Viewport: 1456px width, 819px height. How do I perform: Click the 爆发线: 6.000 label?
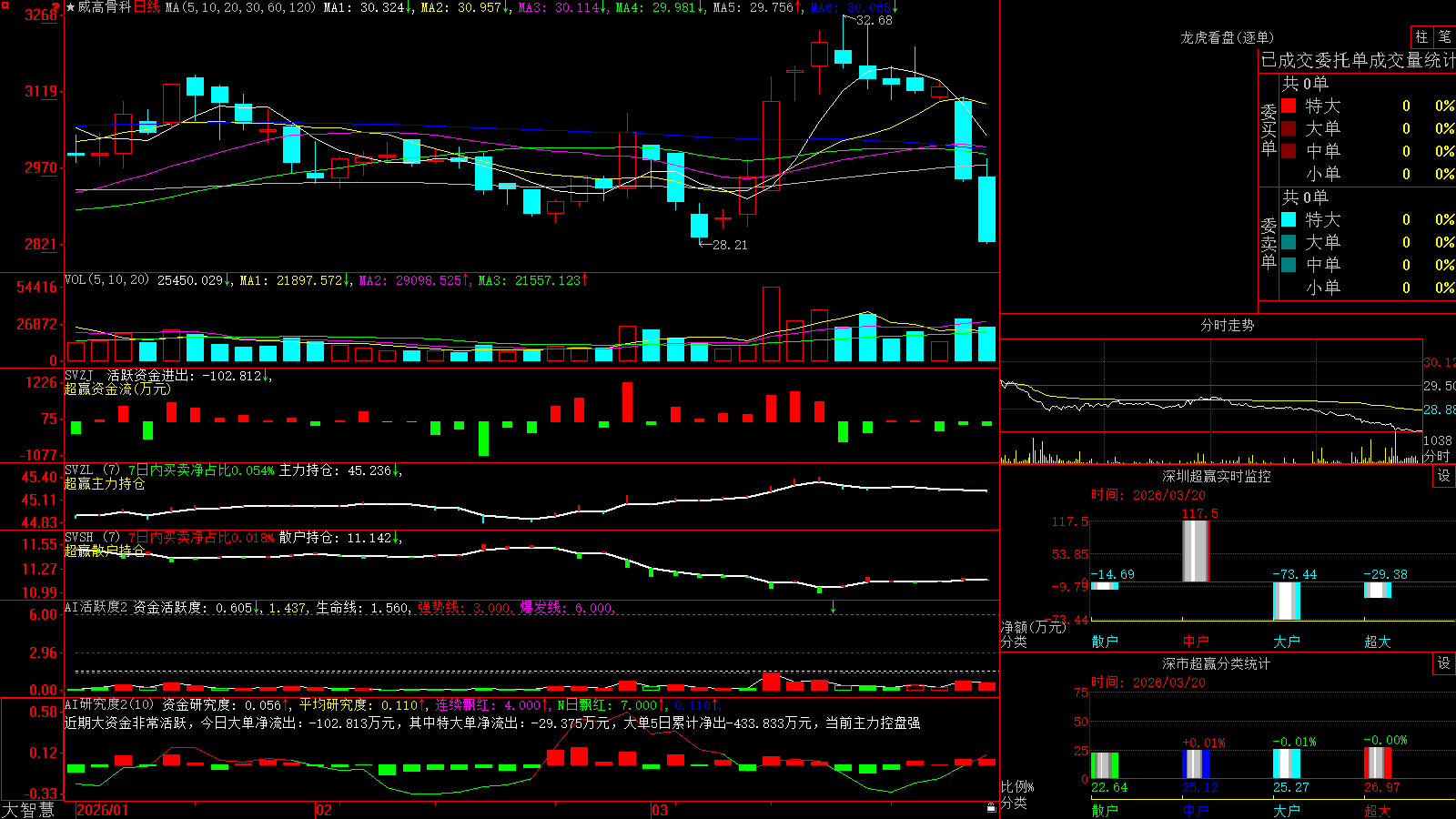tap(567, 607)
